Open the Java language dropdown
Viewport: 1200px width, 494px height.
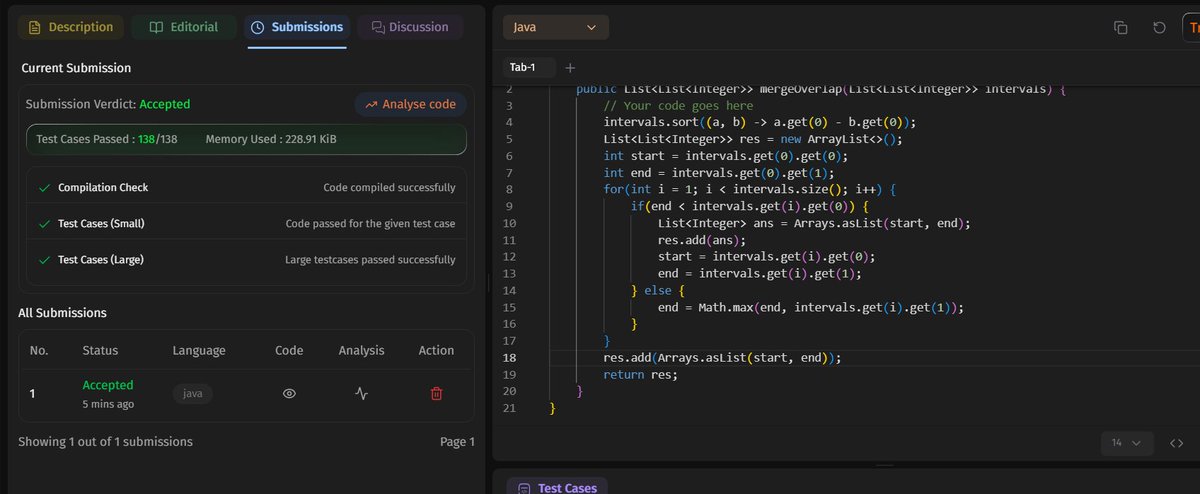click(555, 28)
